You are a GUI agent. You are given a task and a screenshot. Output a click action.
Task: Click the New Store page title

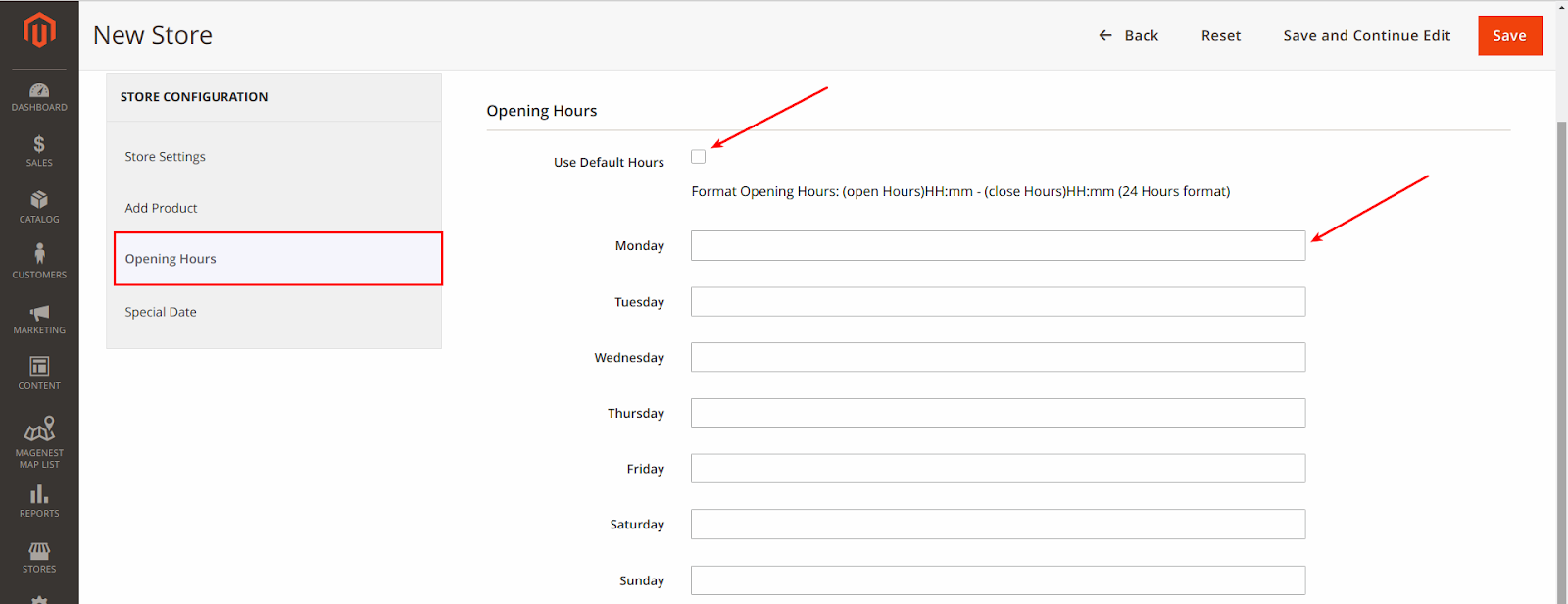153,35
